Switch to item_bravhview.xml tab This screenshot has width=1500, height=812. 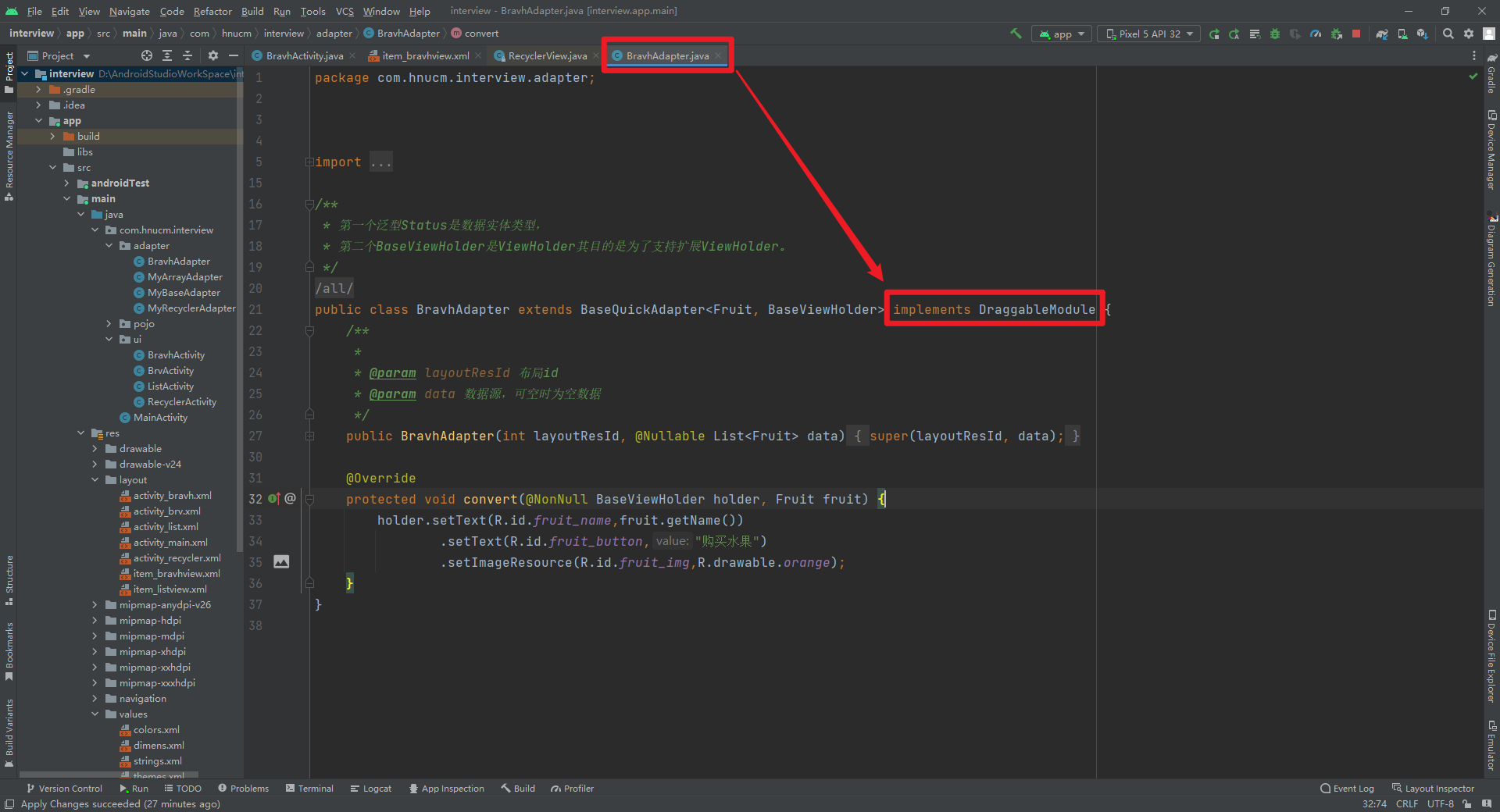click(x=425, y=55)
